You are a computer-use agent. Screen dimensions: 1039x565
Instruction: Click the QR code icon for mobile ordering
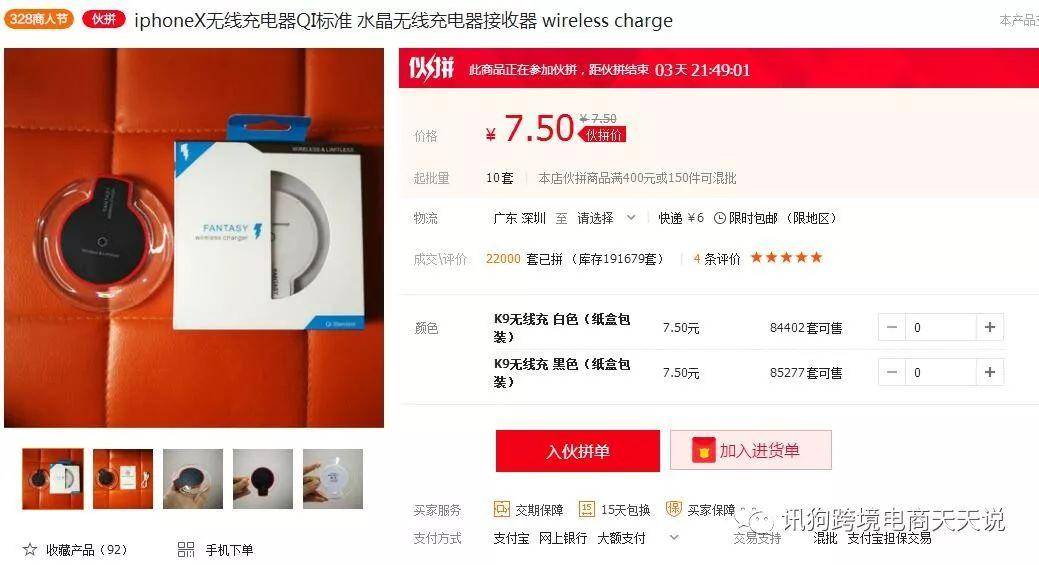coord(186,549)
